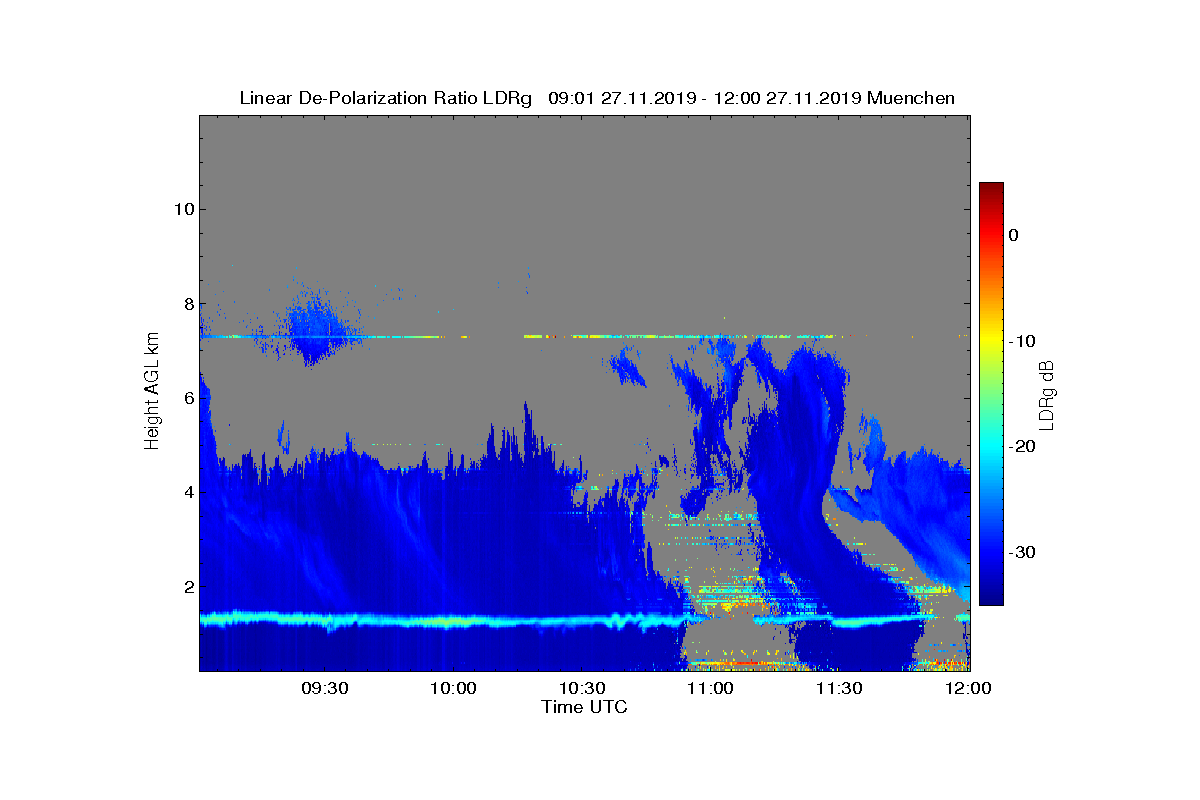The image size is (1200, 800).
Task: Click the 11:00 time tick label
Action: coord(711,688)
